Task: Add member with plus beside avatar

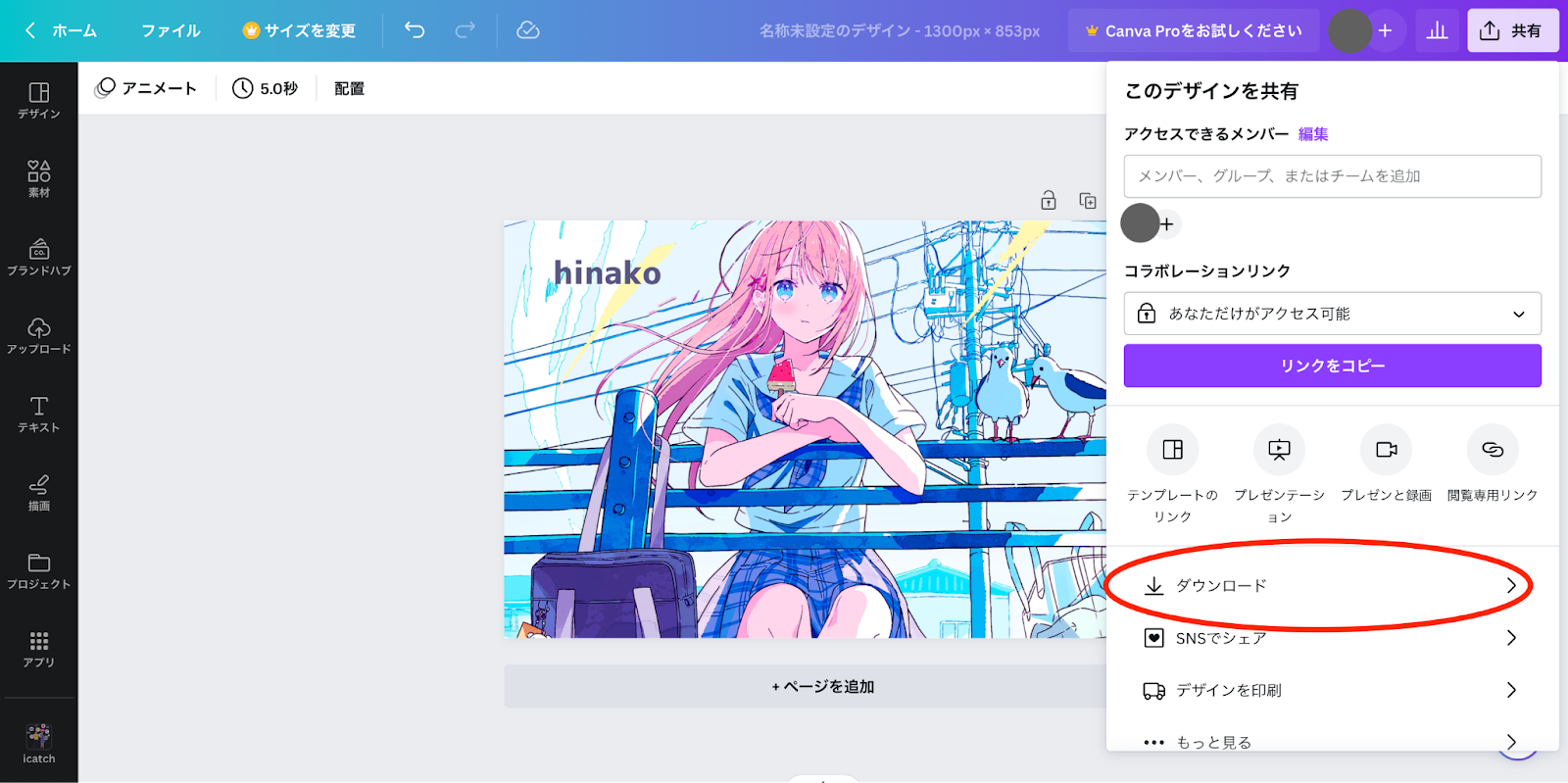Action: pyautogui.click(x=1167, y=224)
